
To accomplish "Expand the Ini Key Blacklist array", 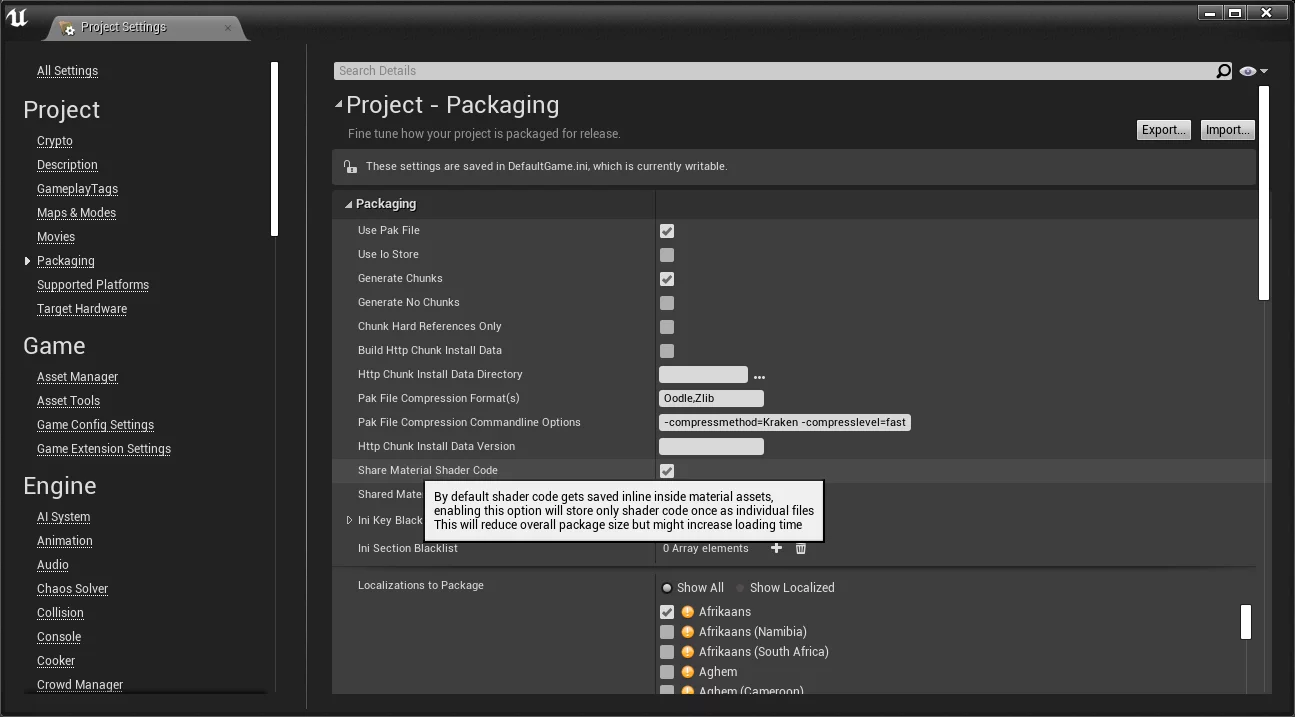I will click(349, 520).
